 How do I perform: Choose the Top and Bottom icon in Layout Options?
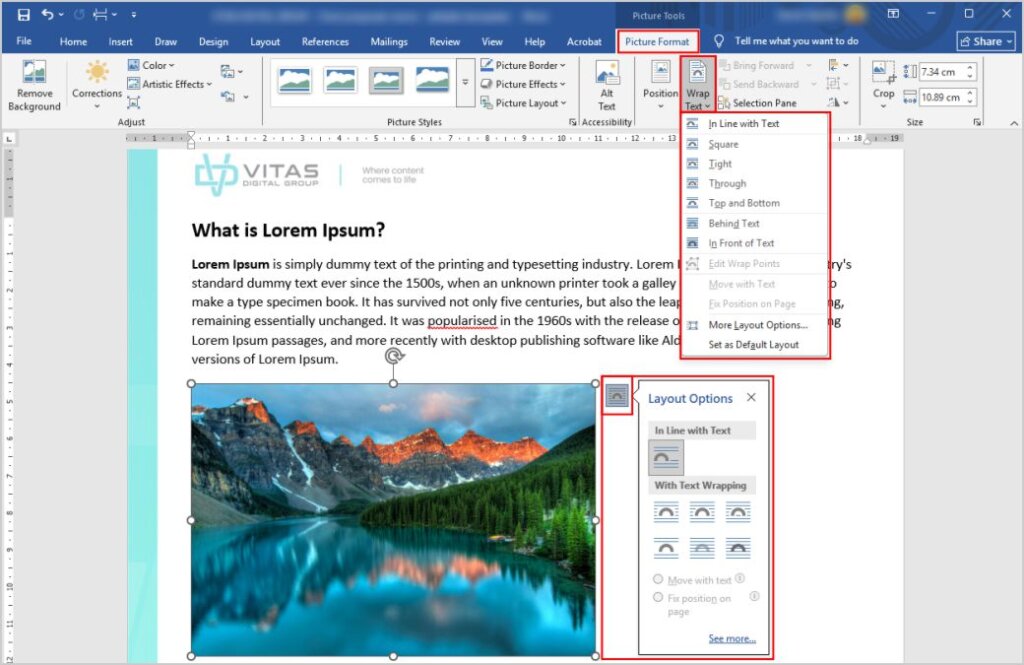pyautogui.click(x=666, y=547)
